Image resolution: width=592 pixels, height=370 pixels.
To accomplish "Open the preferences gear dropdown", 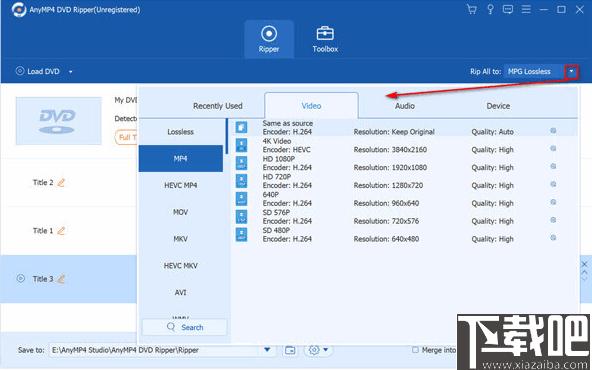I will tap(318, 350).
